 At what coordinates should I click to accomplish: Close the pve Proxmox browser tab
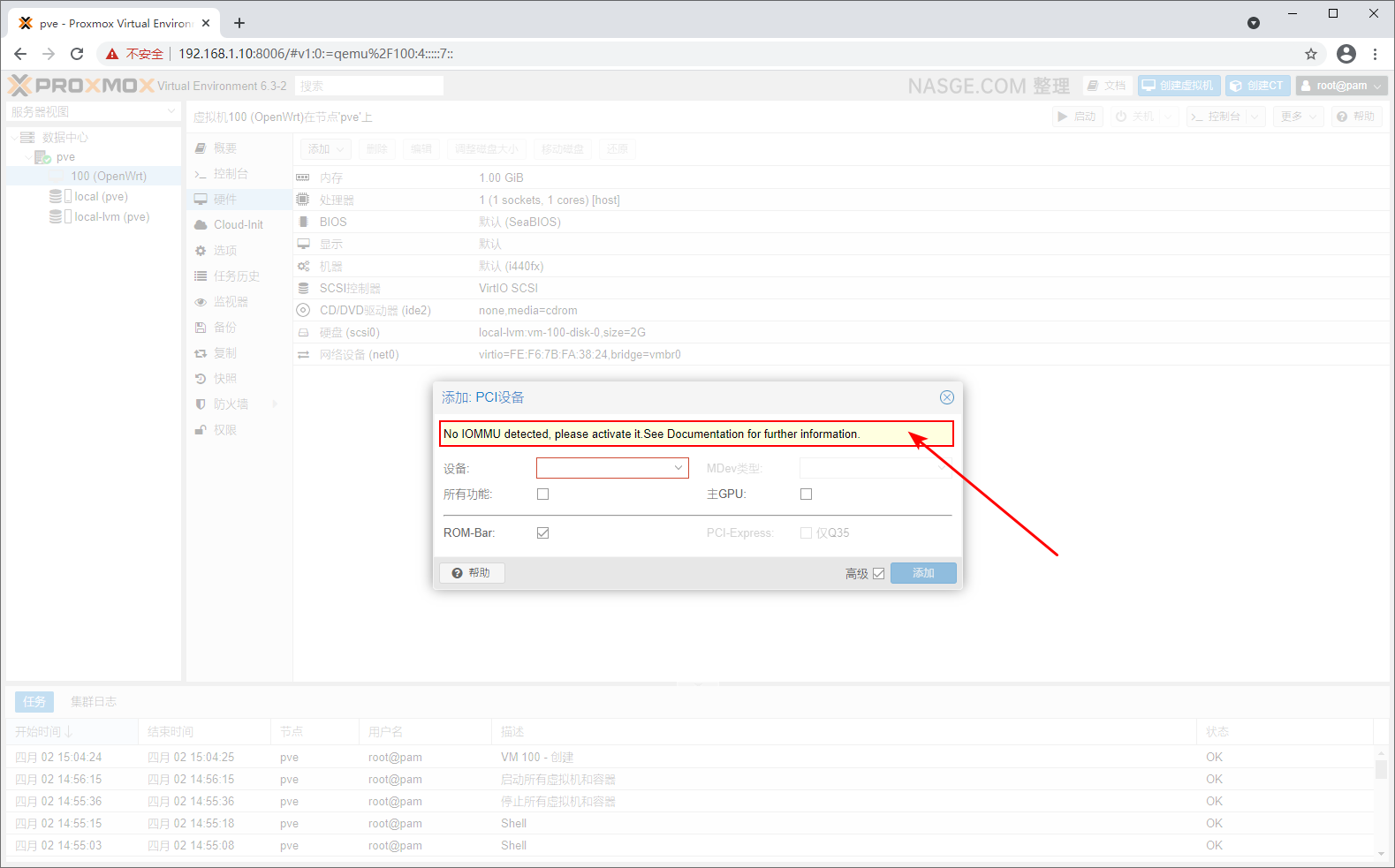click(x=206, y=23)
